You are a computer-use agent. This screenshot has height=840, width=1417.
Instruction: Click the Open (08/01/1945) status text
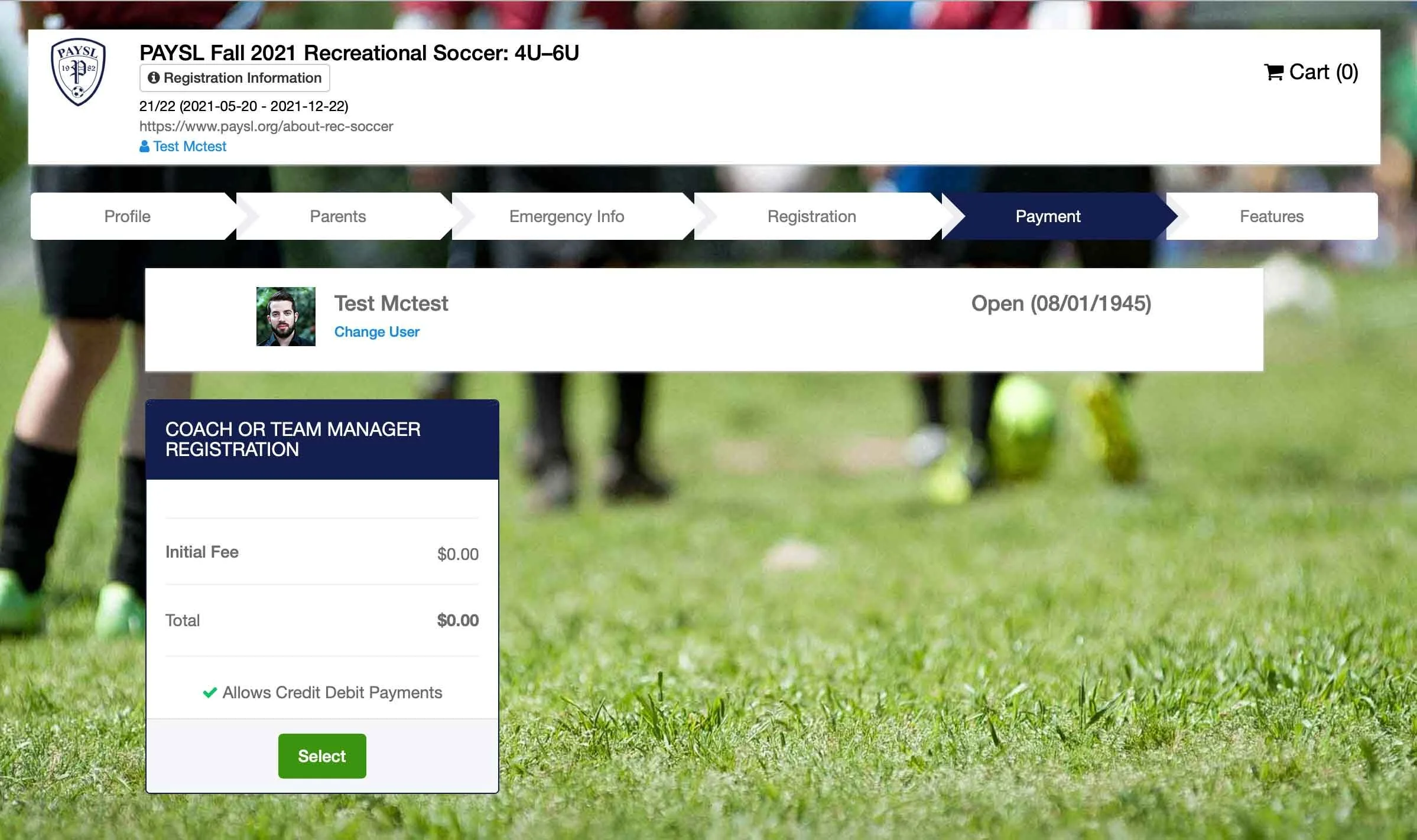(x=1061, y=304)
